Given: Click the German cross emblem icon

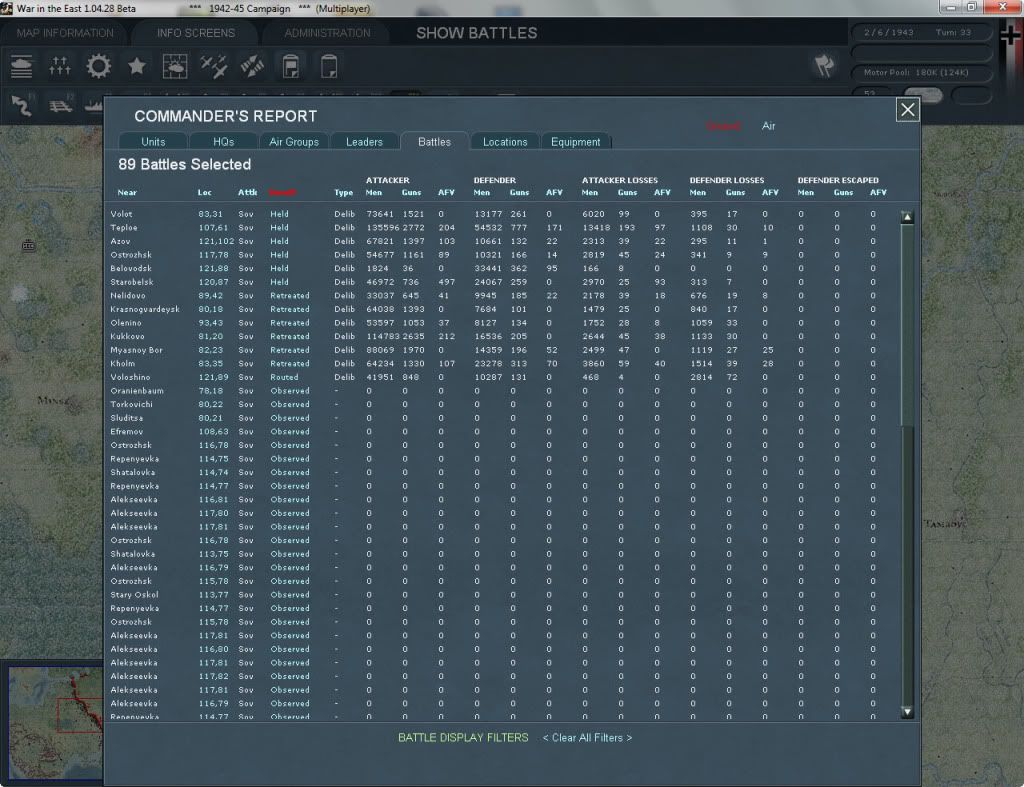Looking at the screenshot, I should click(1010, 36).
